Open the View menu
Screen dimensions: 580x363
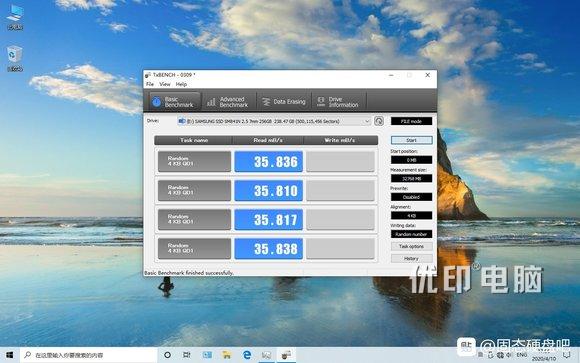pos(165,84)
